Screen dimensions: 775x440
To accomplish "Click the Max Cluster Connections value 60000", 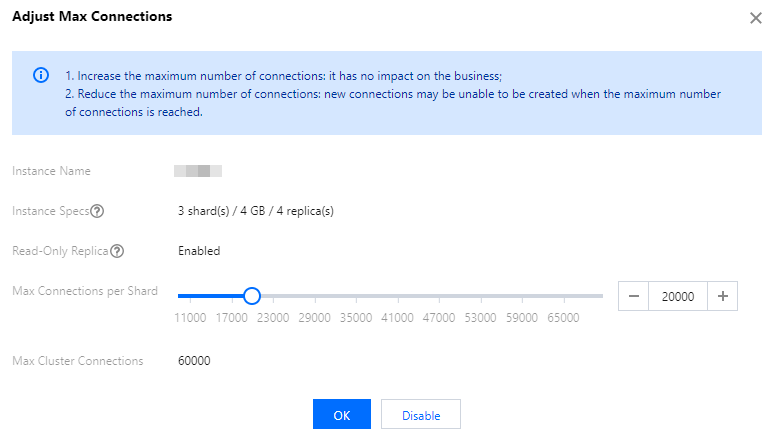I will [x=194, y=361].
